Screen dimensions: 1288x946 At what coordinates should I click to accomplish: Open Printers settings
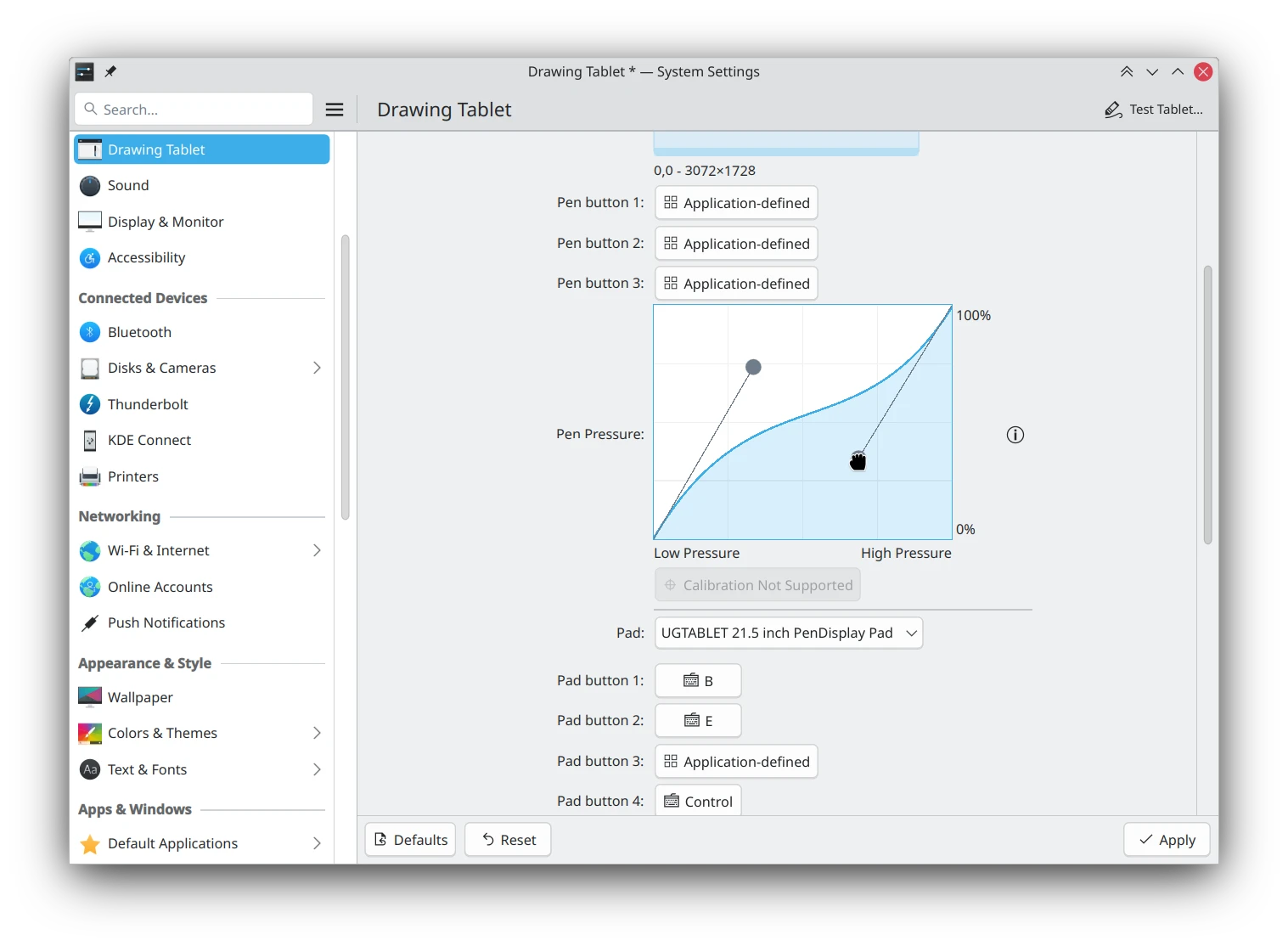click(201, 476)
